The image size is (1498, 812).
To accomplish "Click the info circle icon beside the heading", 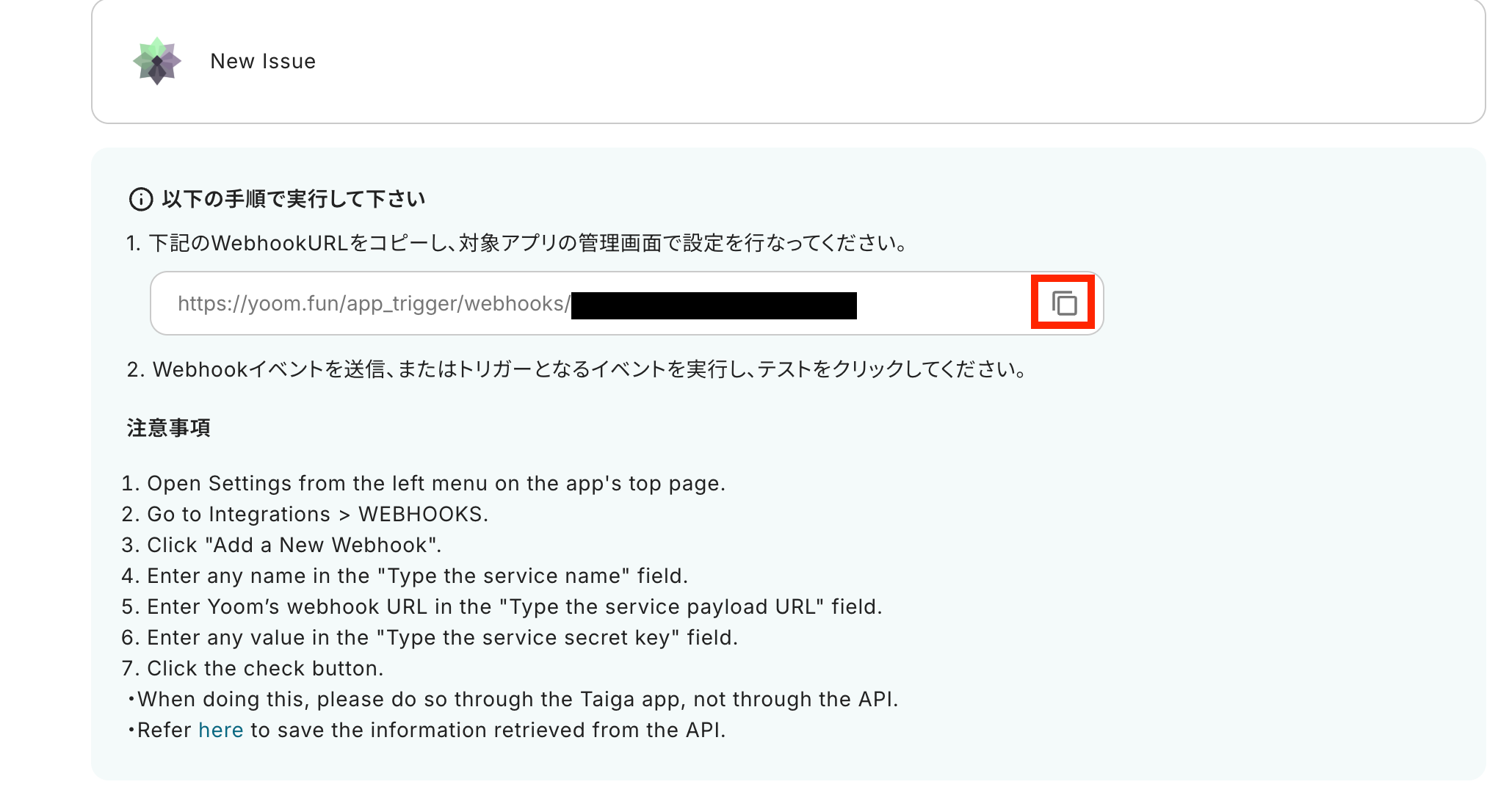I will (x=140, y=199).
